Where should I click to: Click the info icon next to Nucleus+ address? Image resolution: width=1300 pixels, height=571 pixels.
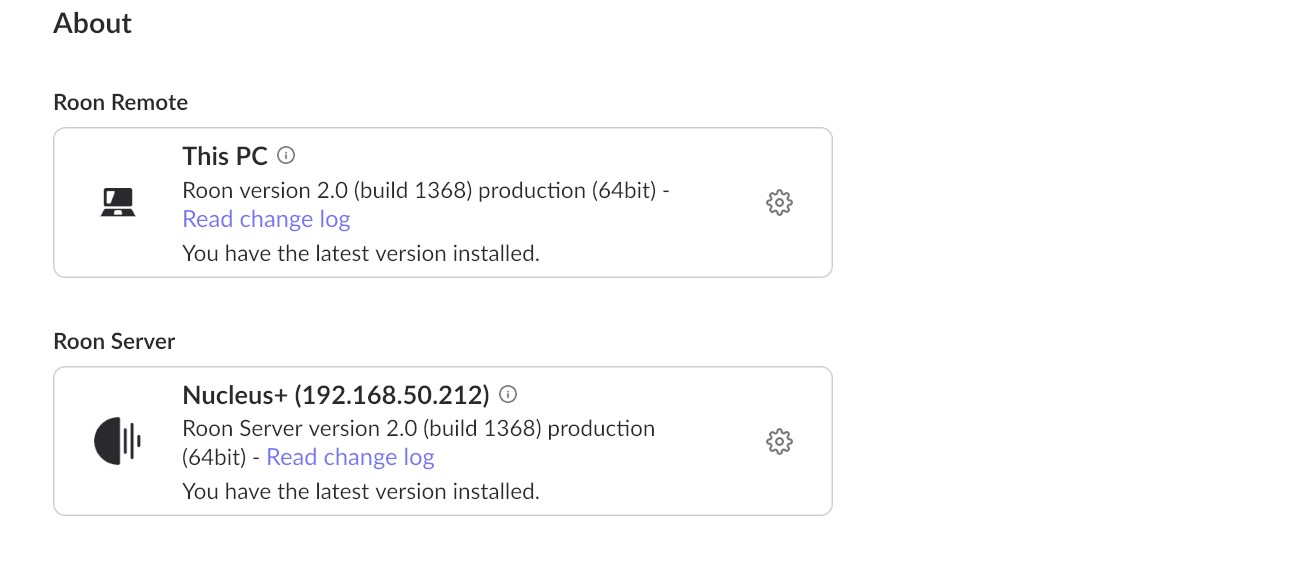508,393
